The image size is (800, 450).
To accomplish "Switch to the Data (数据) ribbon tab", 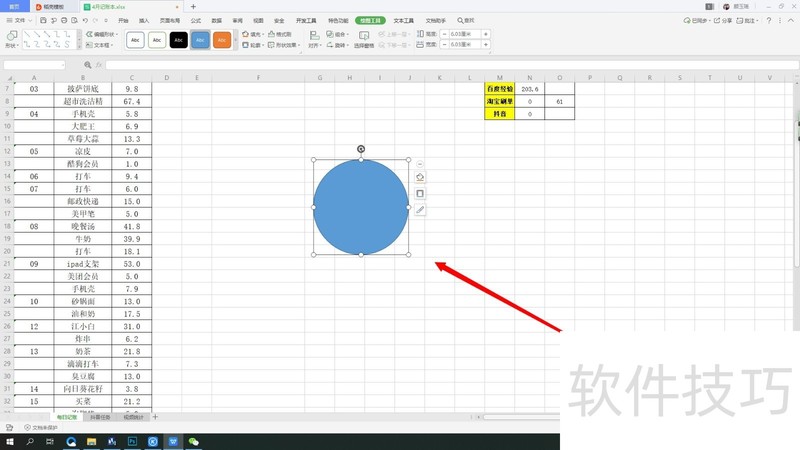I will tap(217, 20).
